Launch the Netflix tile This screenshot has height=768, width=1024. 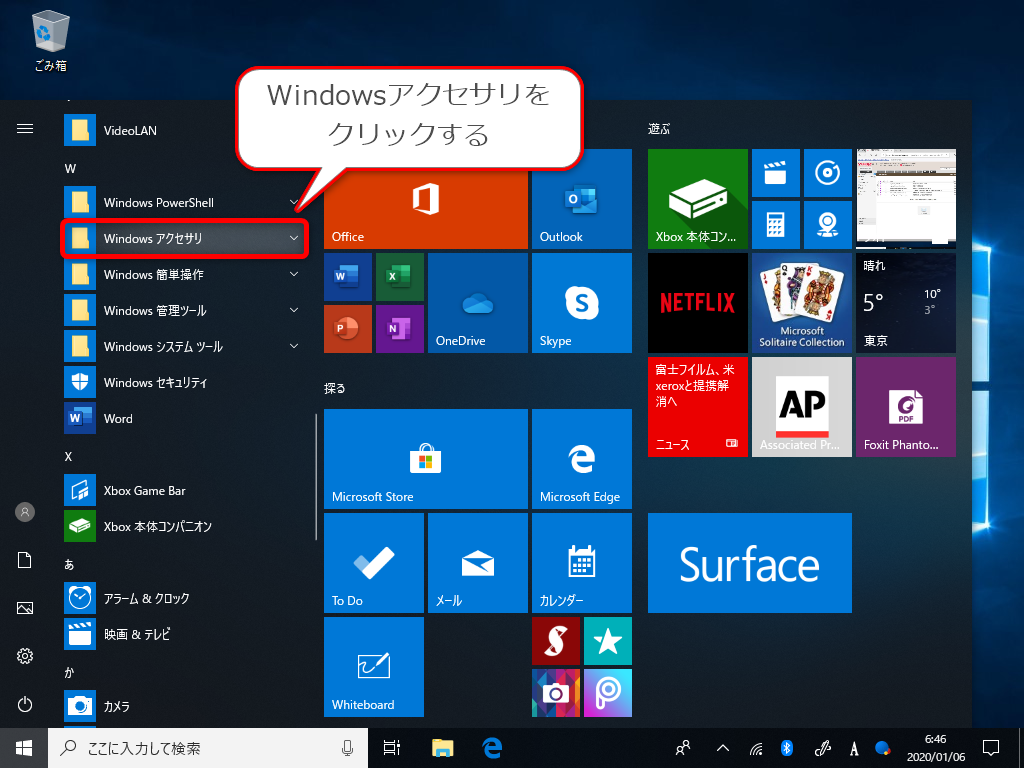[x=697, y=303]
